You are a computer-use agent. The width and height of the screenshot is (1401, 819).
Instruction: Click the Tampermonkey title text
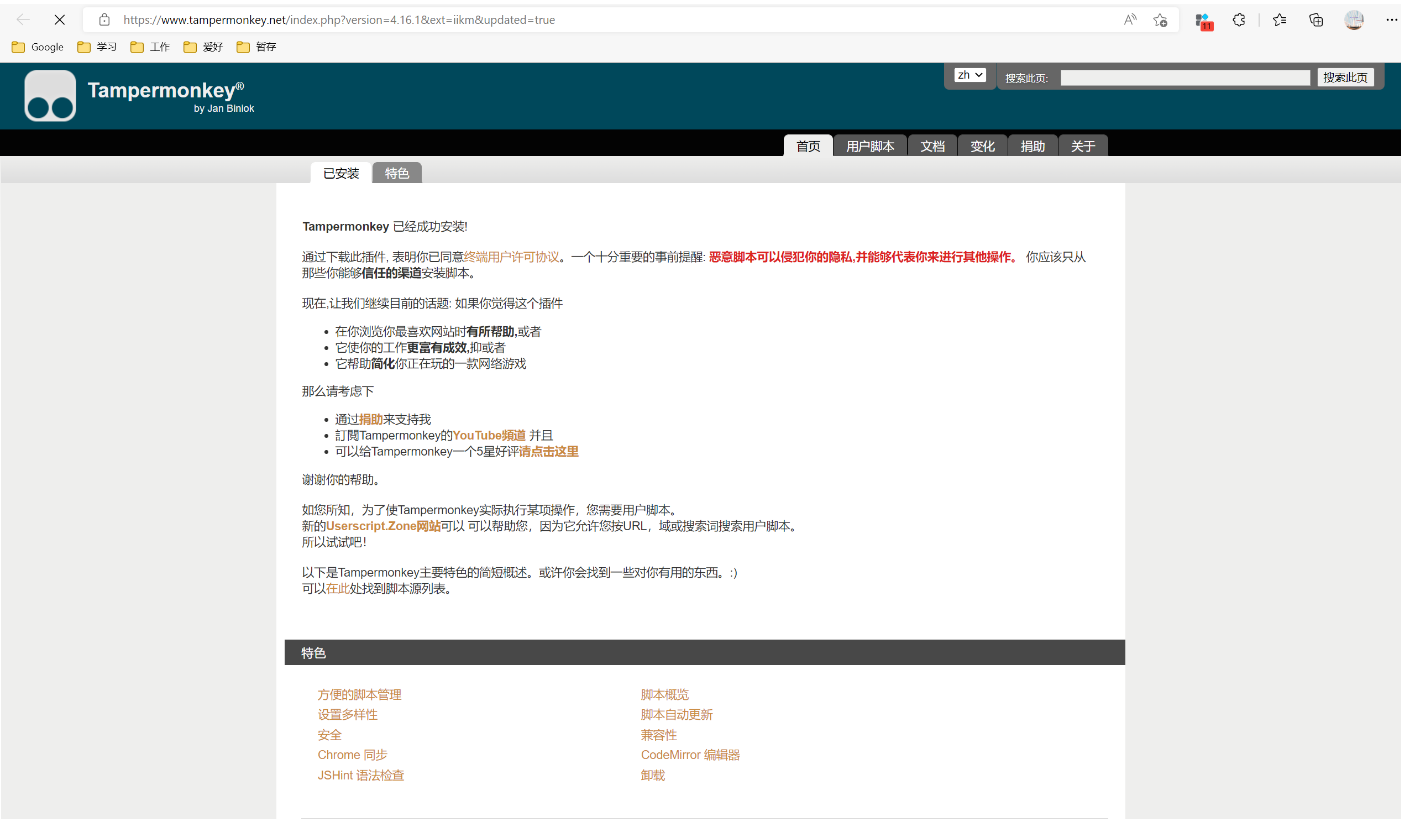point(166,90)
